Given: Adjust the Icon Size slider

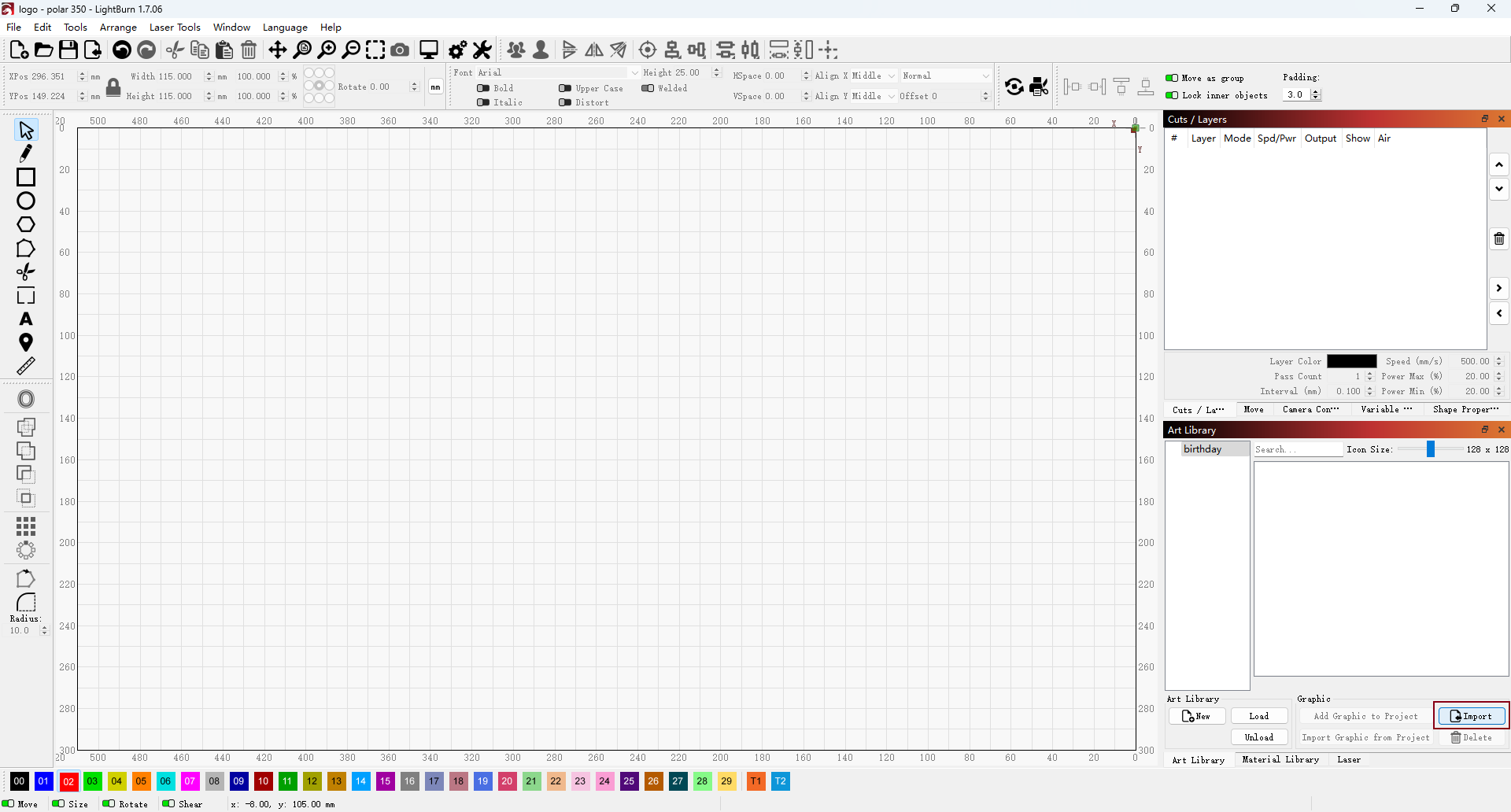Looking at the screenshot, I should [1431, 449].
